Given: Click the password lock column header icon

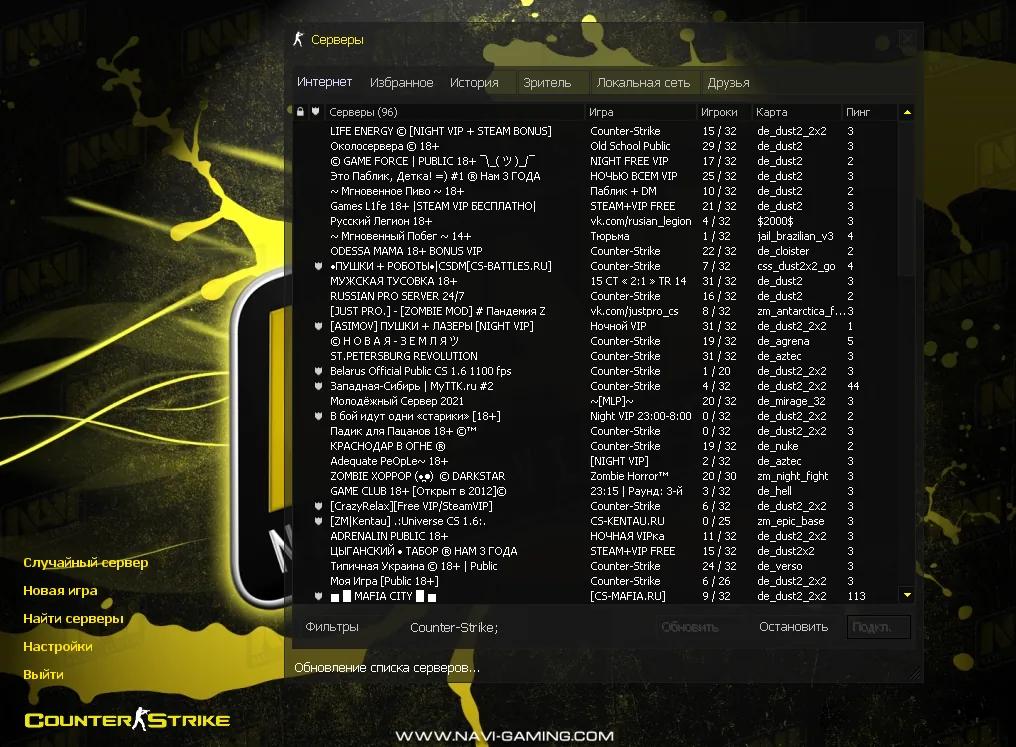Looking at the screenshot, I should point(300,112).
